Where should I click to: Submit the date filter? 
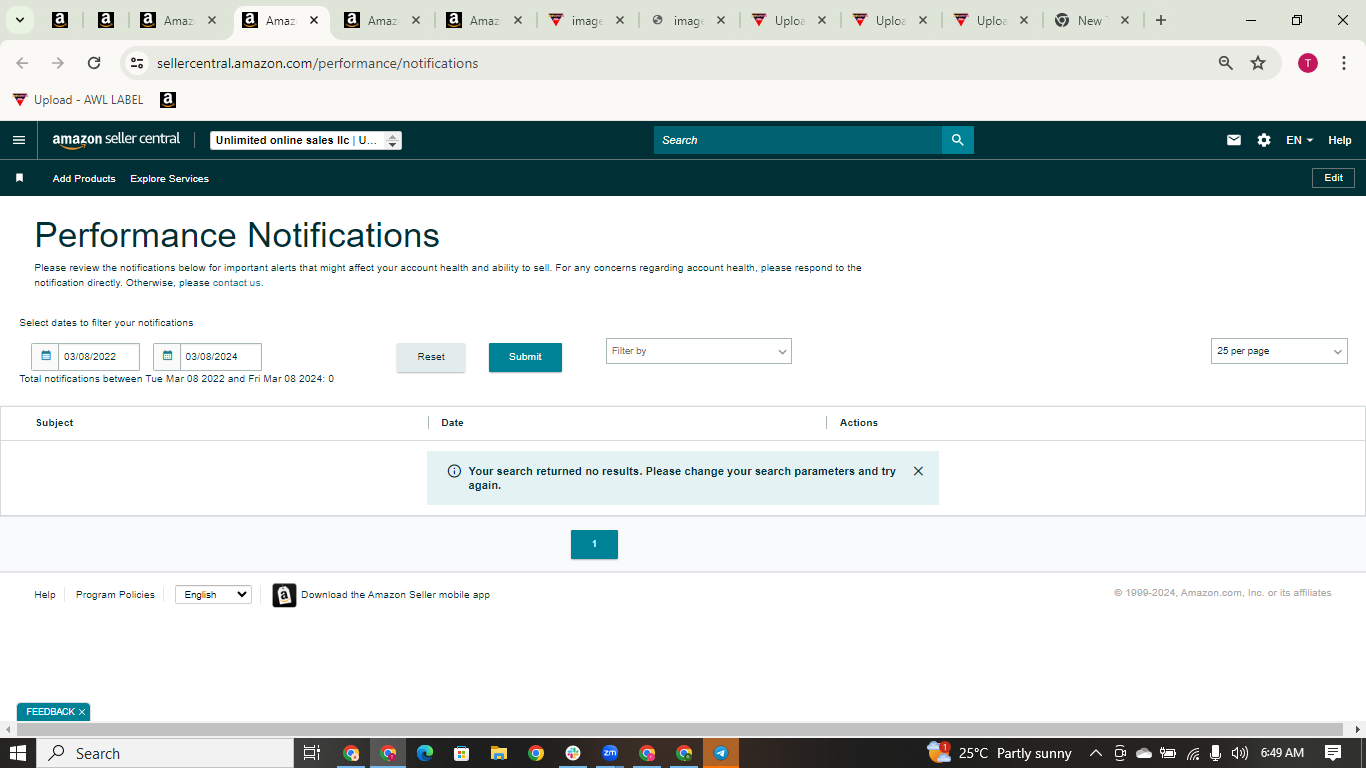click(525, 357)
